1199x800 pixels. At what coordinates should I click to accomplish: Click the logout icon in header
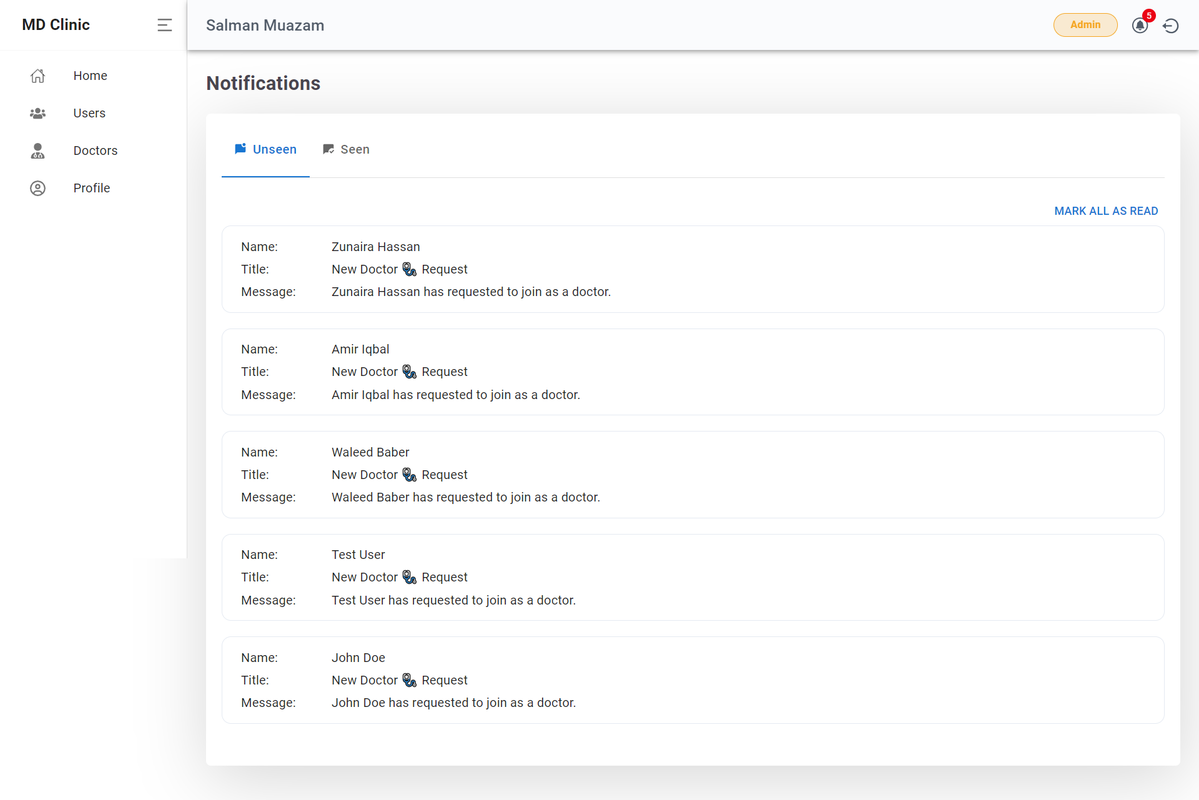(x=1171, y=26)
